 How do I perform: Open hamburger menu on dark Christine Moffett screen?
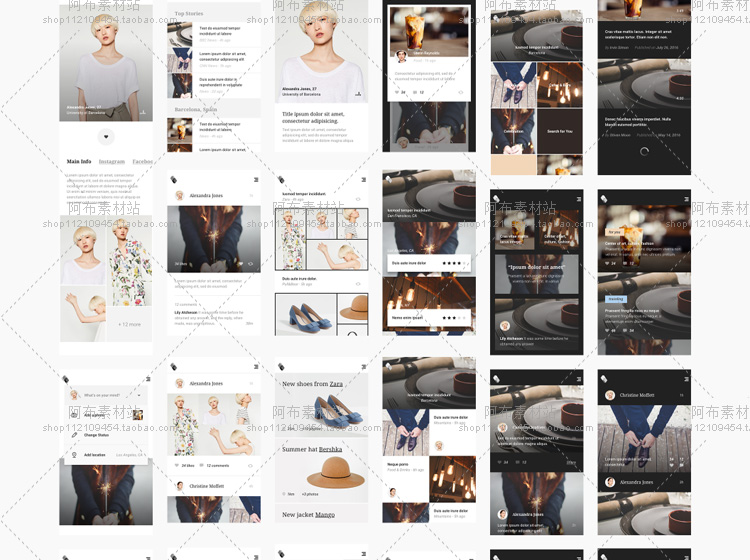(x=686, y=379)
